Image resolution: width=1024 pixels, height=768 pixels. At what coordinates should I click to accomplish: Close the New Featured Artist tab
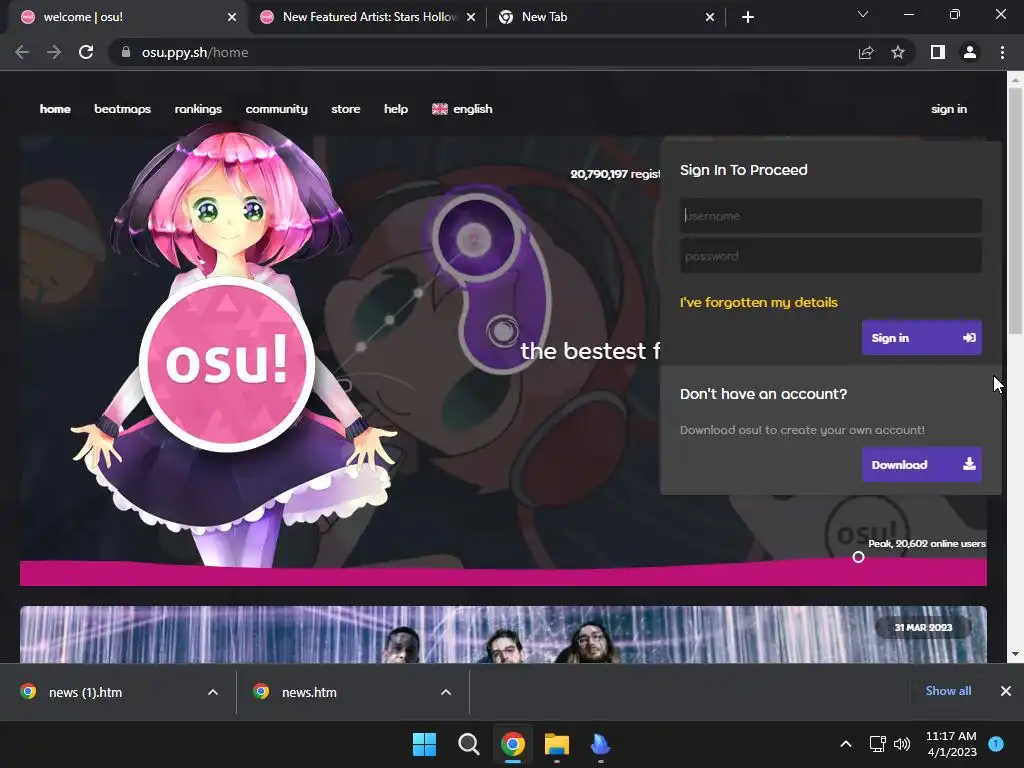pyautogui.click(x=471, y=17)
